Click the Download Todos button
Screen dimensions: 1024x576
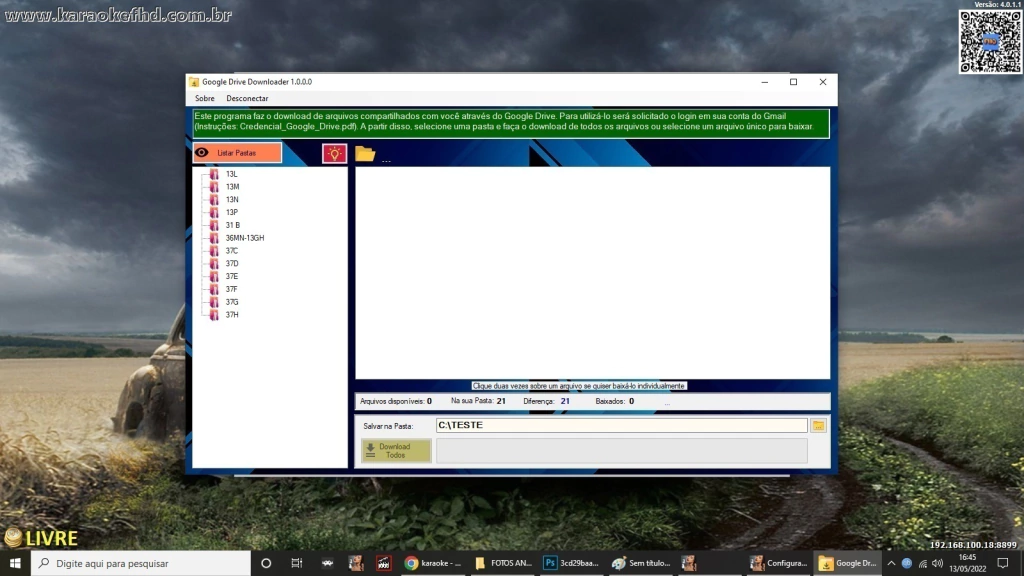coord(396,451)
